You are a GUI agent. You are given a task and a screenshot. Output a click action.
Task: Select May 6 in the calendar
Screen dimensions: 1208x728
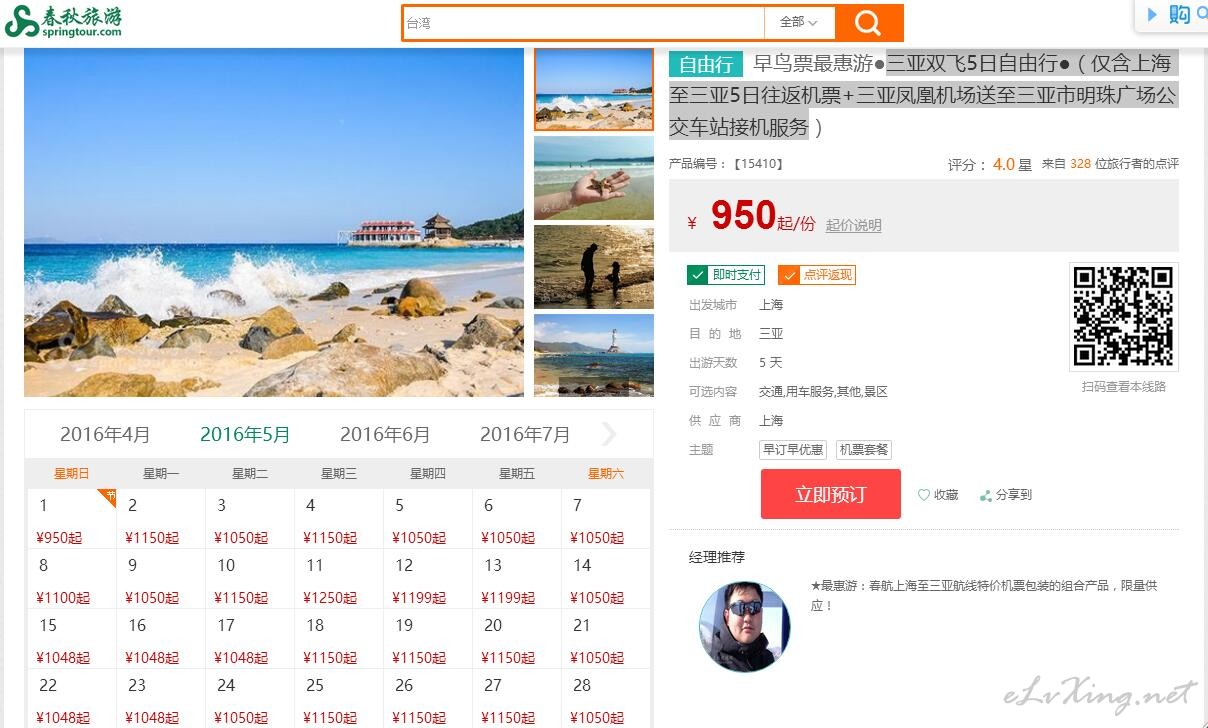(x=517, y=519)
